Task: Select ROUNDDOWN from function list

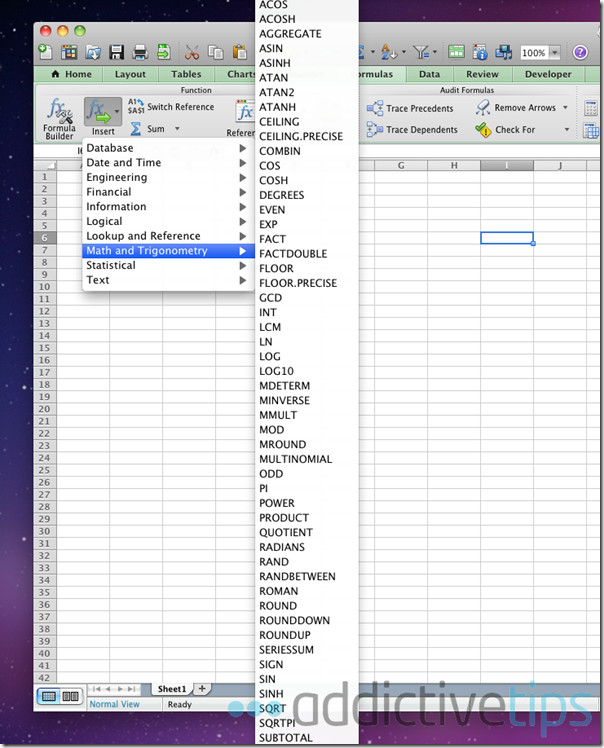Action: pos(307,621)
